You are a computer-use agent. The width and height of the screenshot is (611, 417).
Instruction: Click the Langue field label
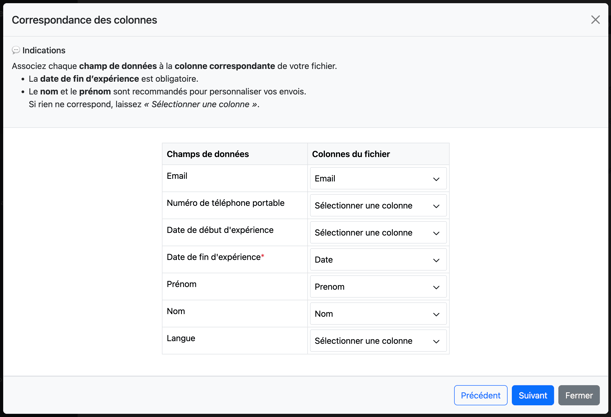pyautogui.click(x=181, y=338)
